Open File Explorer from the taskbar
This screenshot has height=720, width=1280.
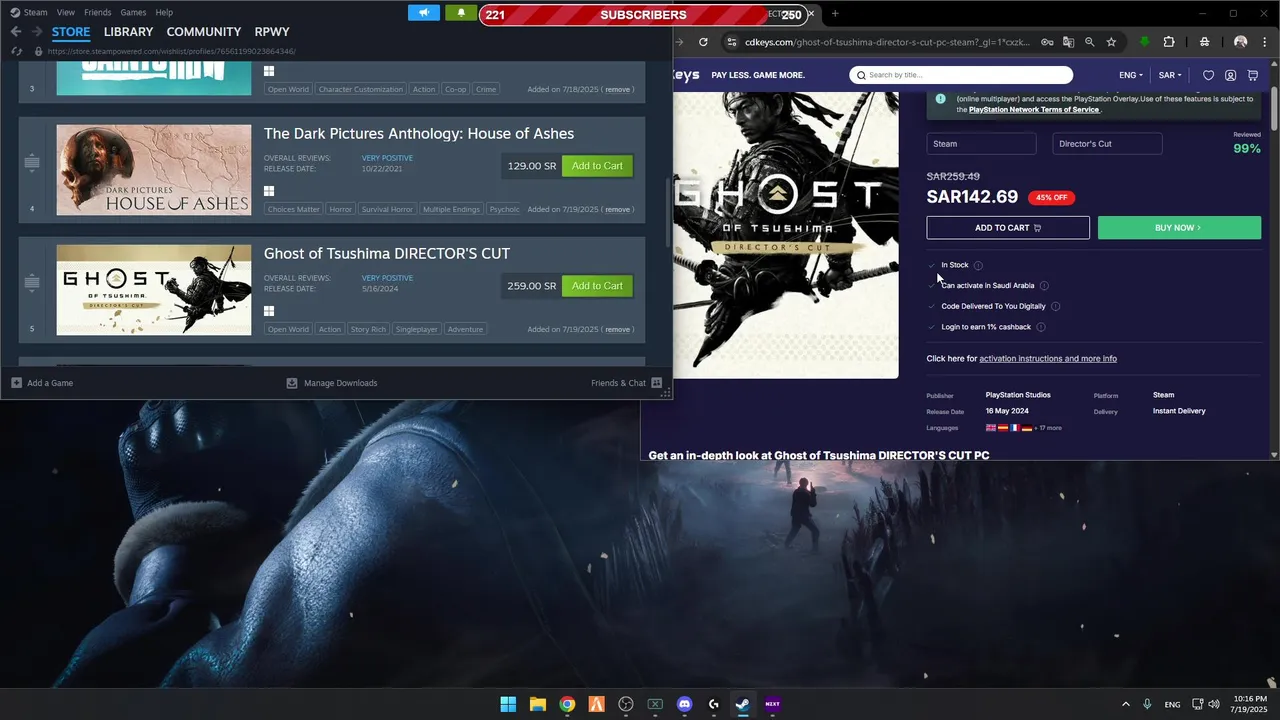[x=537, y=704]
